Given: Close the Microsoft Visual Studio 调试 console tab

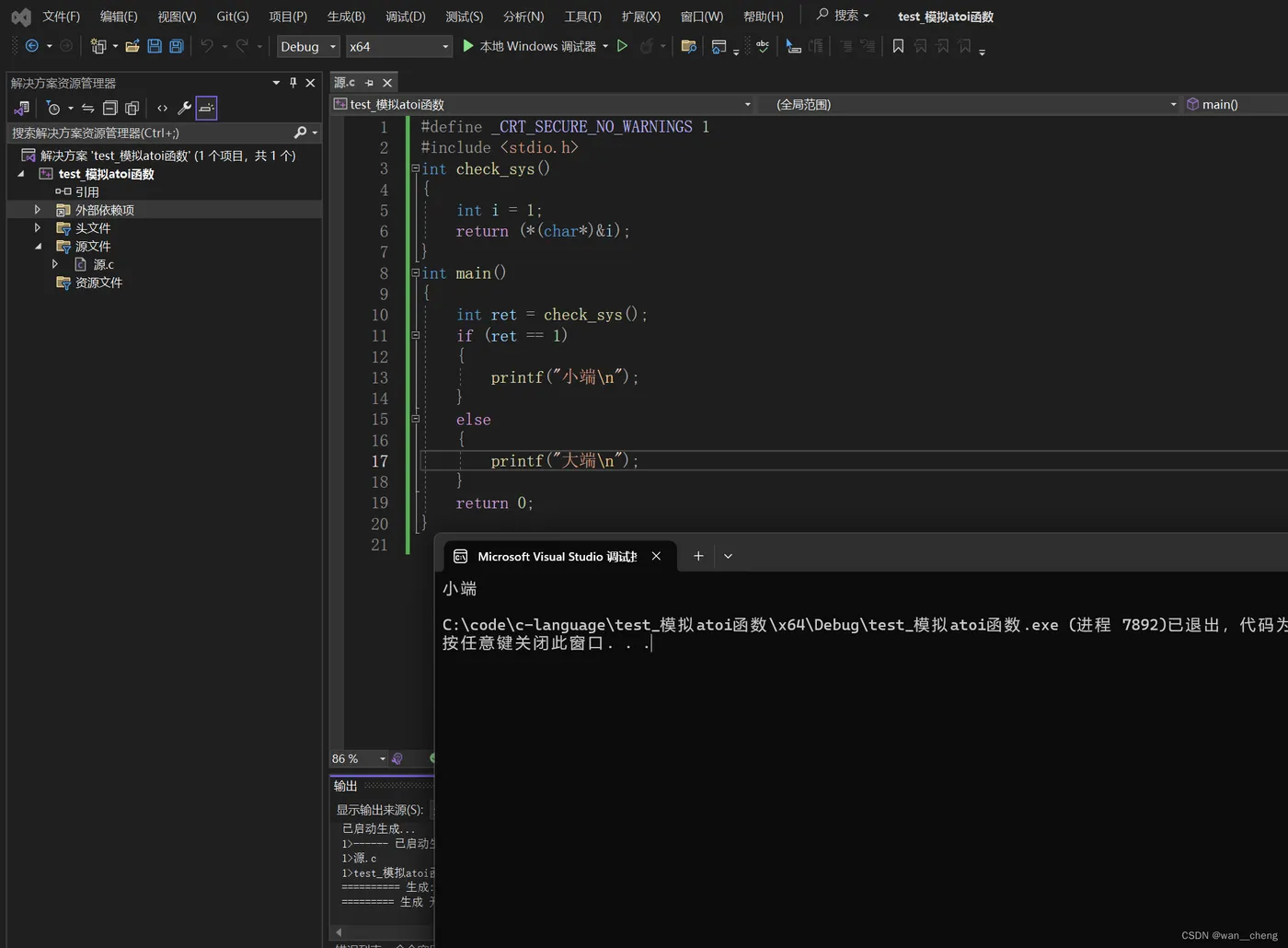Looking at the screenshot, I should [656, 556].
